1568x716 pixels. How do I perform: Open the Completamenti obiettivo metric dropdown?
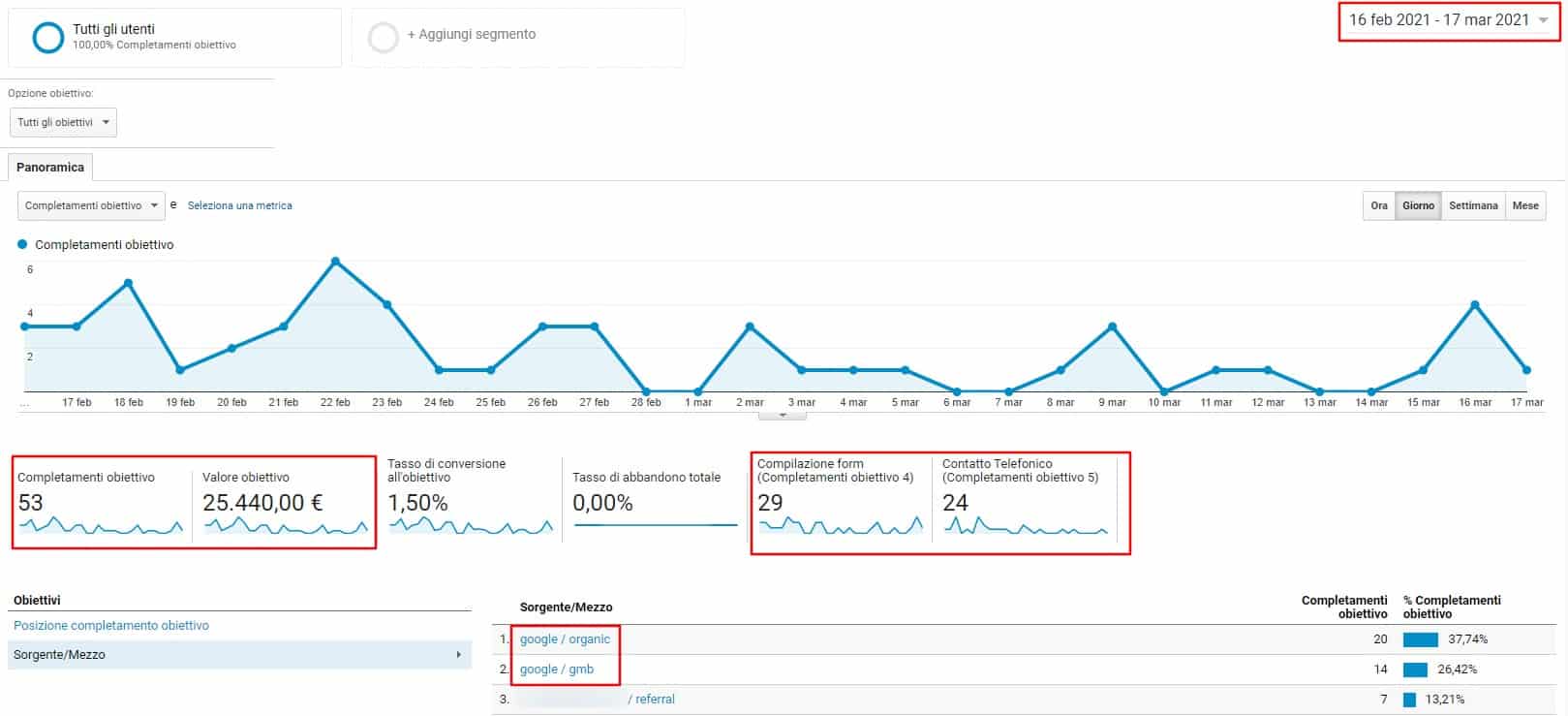(x=91, y=205)
